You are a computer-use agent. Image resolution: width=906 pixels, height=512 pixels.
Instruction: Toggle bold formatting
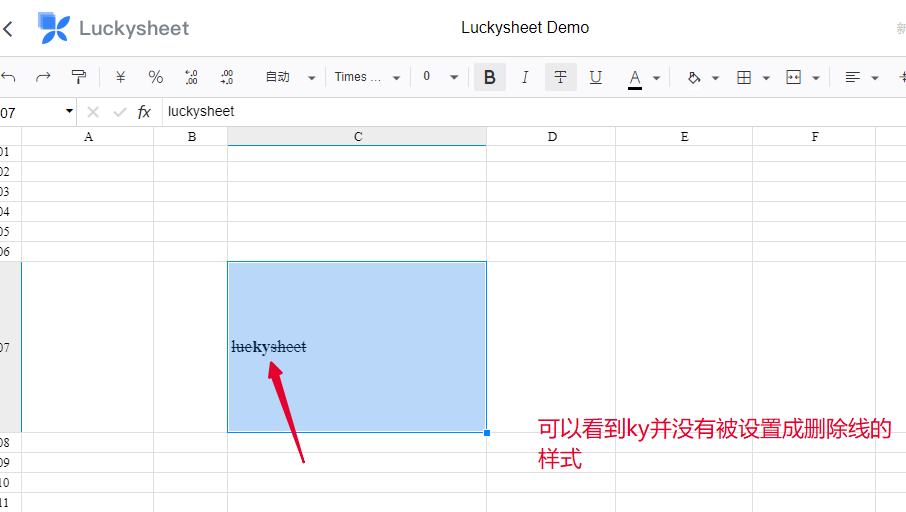click(489, 77)
